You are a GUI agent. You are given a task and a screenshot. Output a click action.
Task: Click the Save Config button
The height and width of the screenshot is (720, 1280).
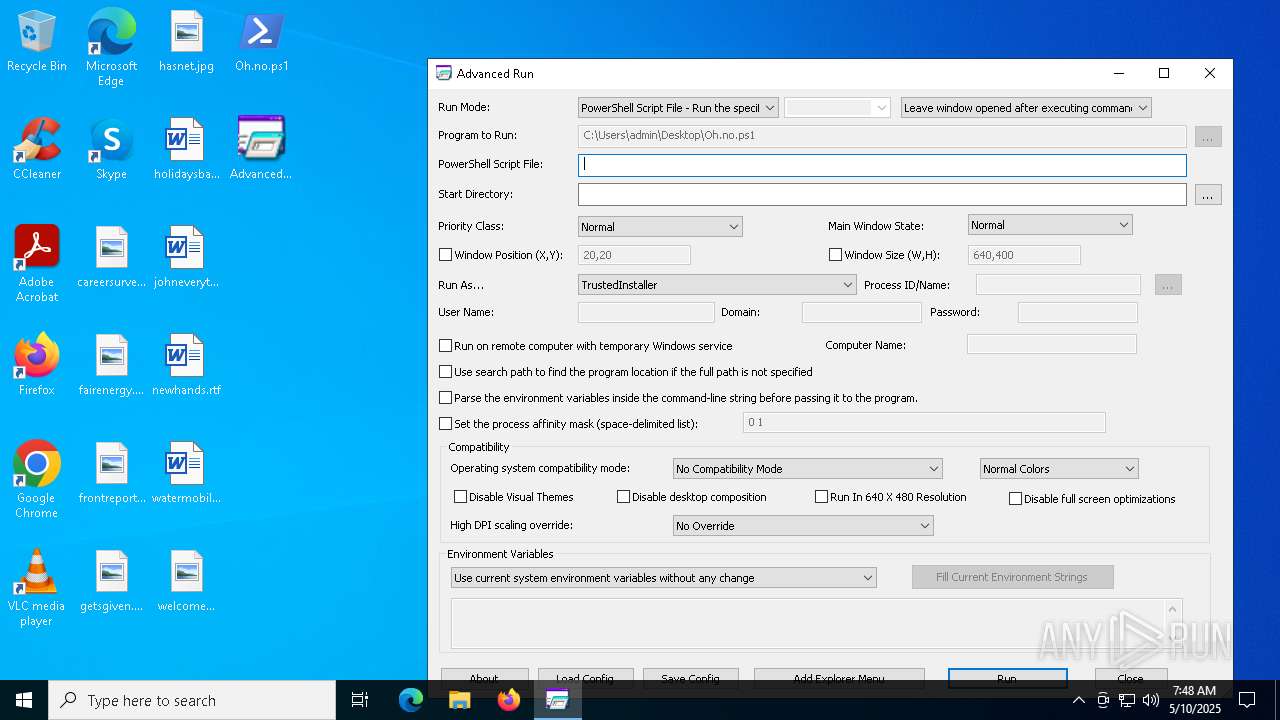click(691, 678)
